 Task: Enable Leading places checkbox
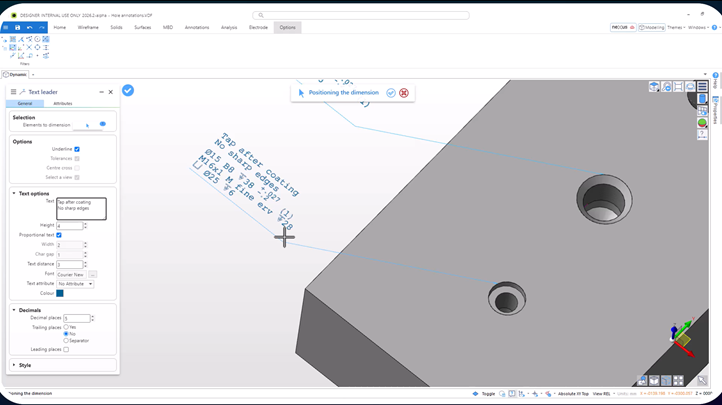point(66,350)
